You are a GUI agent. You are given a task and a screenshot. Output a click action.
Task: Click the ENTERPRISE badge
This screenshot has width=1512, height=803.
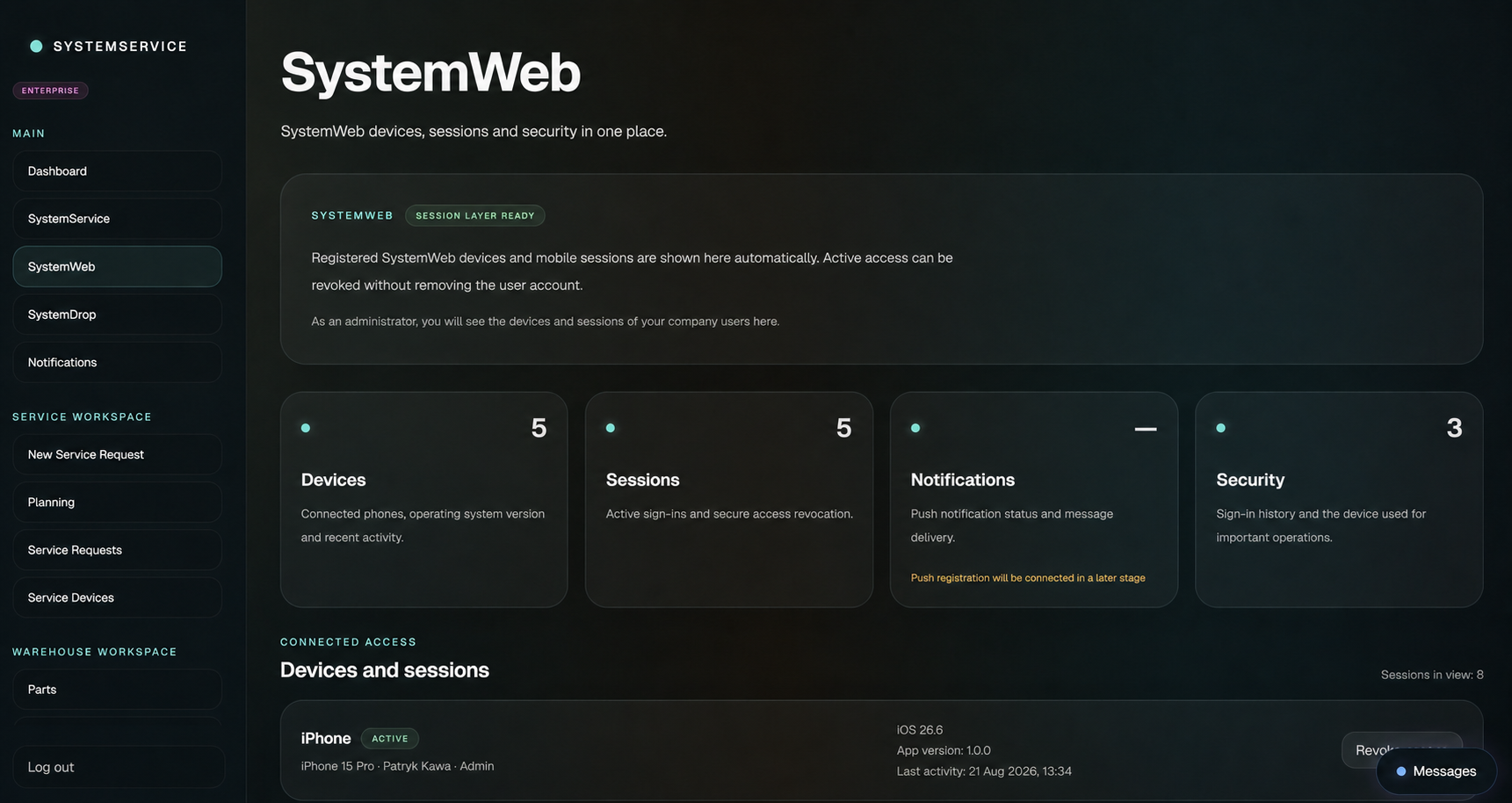[50, 90]
